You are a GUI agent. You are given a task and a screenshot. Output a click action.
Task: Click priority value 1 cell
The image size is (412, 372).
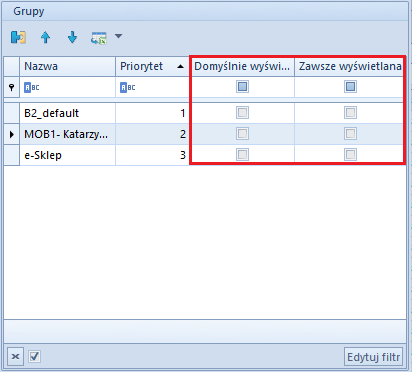pyautogui.click(x=152, y=113)
